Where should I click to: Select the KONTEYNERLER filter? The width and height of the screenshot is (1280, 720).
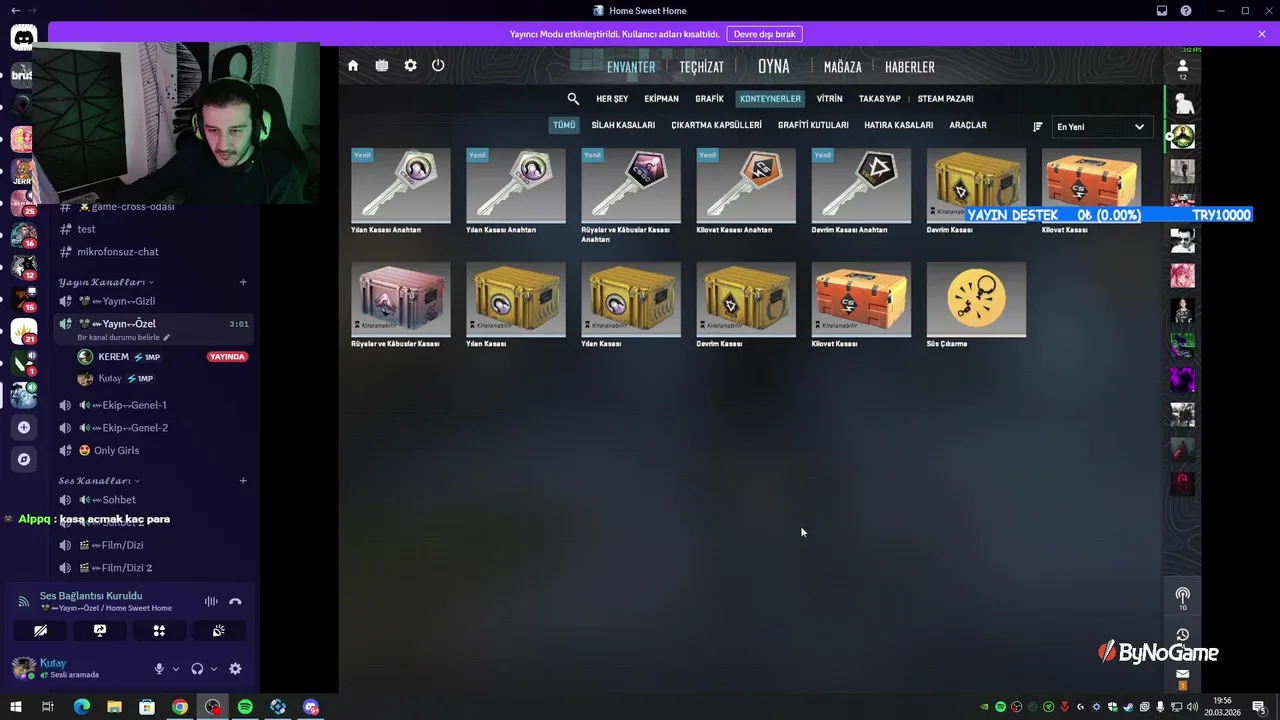[x=770, y=99]
